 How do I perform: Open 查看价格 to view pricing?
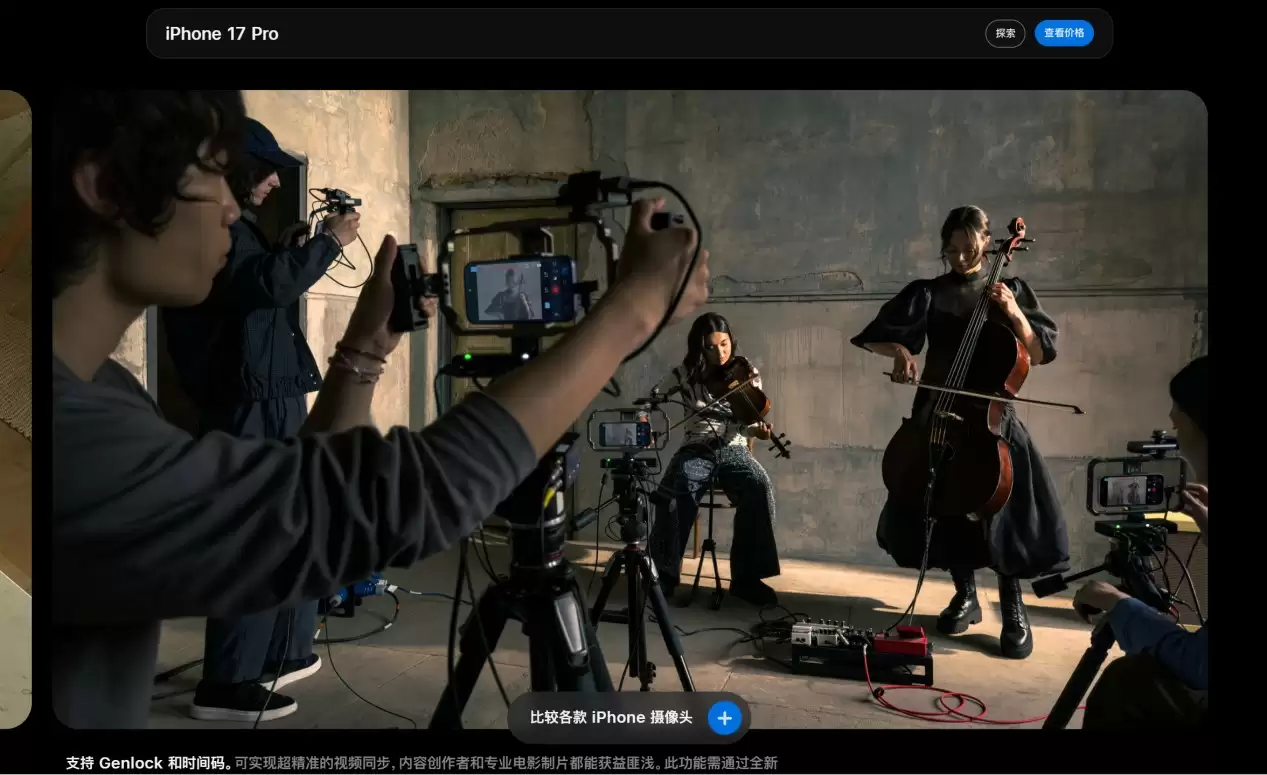1063,33
